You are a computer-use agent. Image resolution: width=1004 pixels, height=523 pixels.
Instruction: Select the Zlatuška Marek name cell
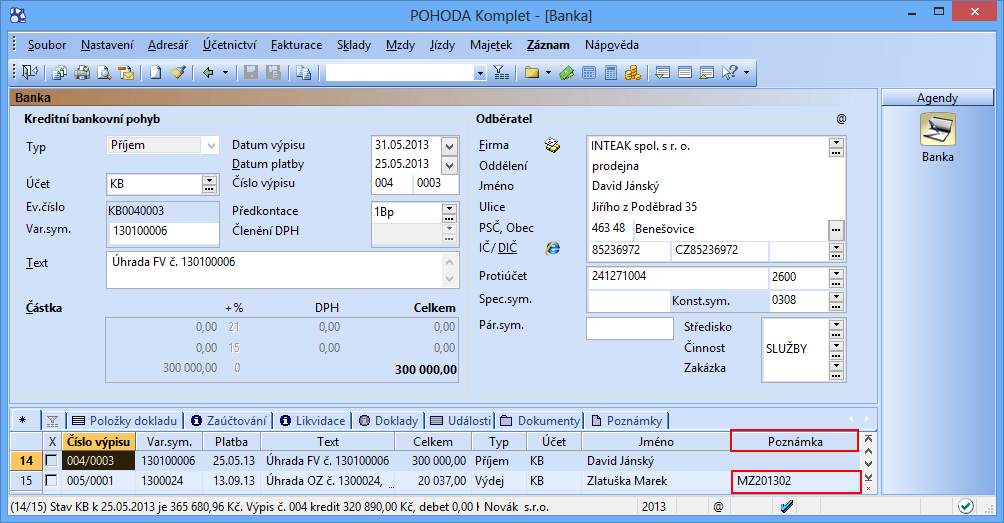pos(656,481)
